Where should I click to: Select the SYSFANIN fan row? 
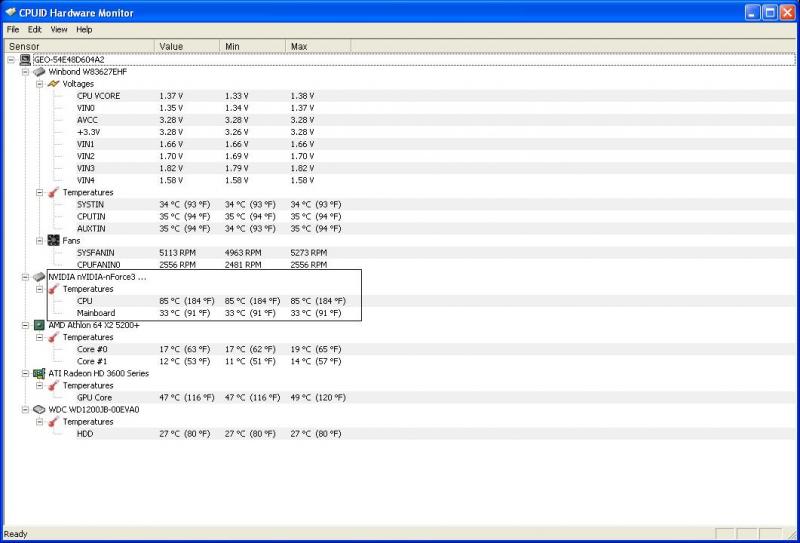click(400, 253)
